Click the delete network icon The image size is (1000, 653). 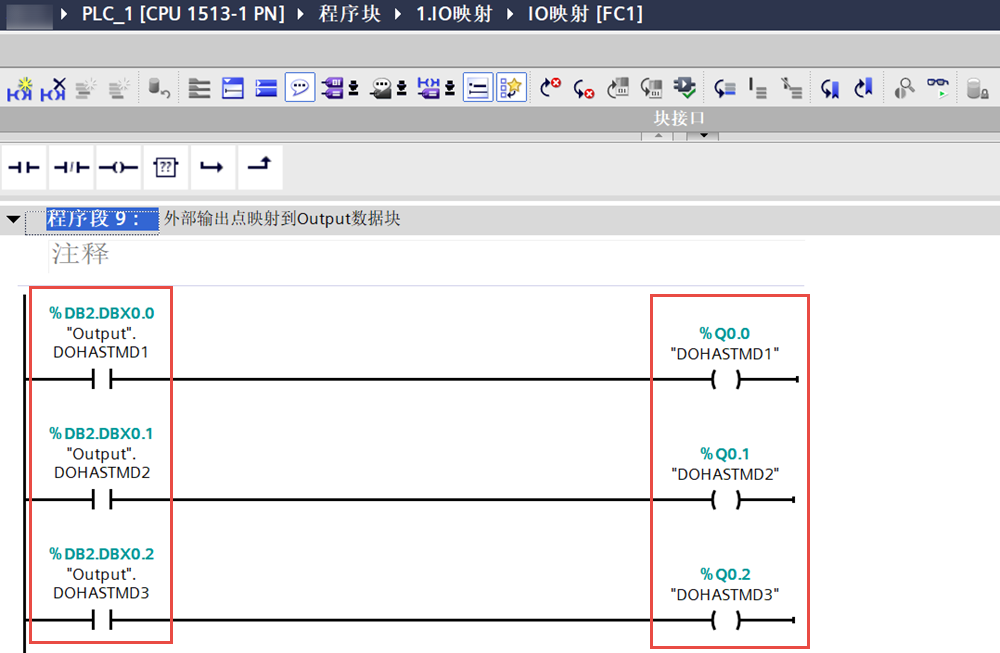(53, 88)
